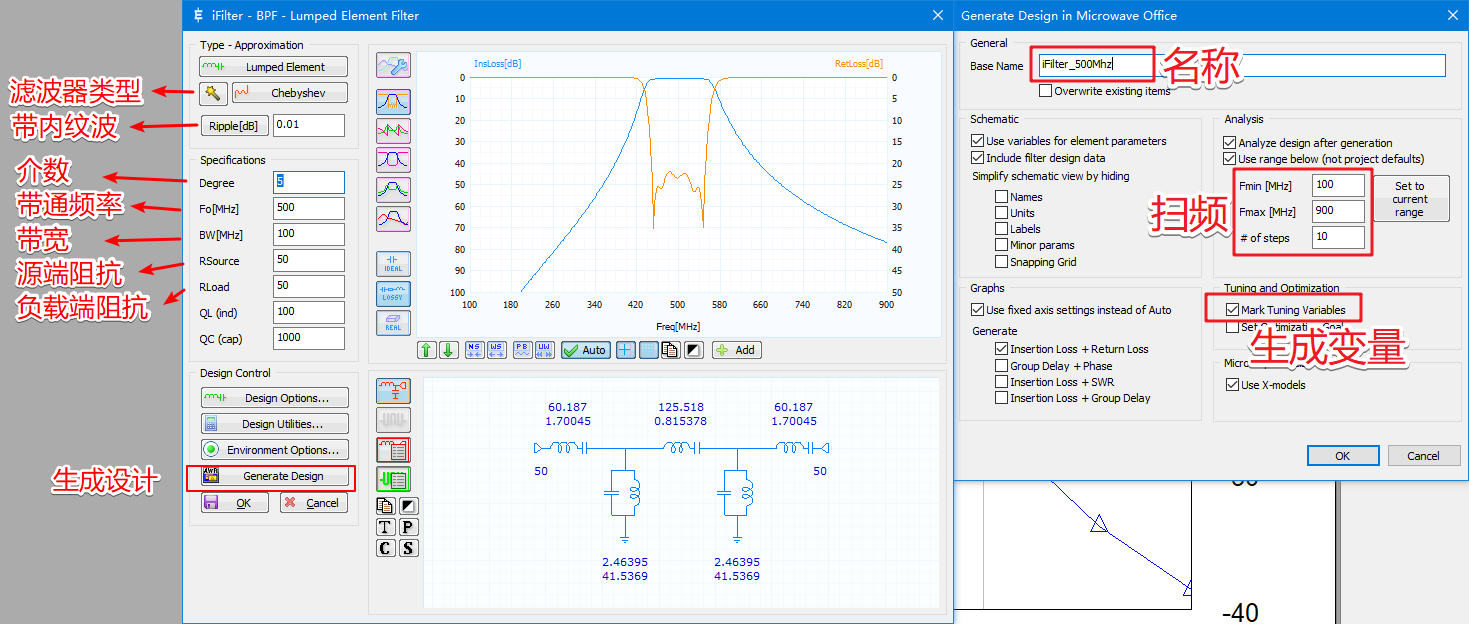
Task: Select the top red schematic topology icon
Action: click(x=393, y=390)
